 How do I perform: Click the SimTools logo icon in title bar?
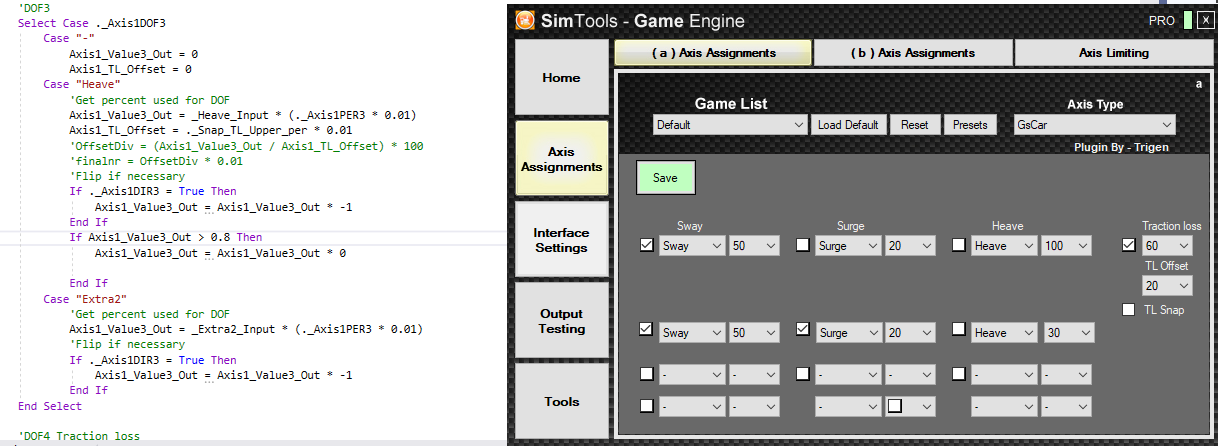click(x=526, y=21)
